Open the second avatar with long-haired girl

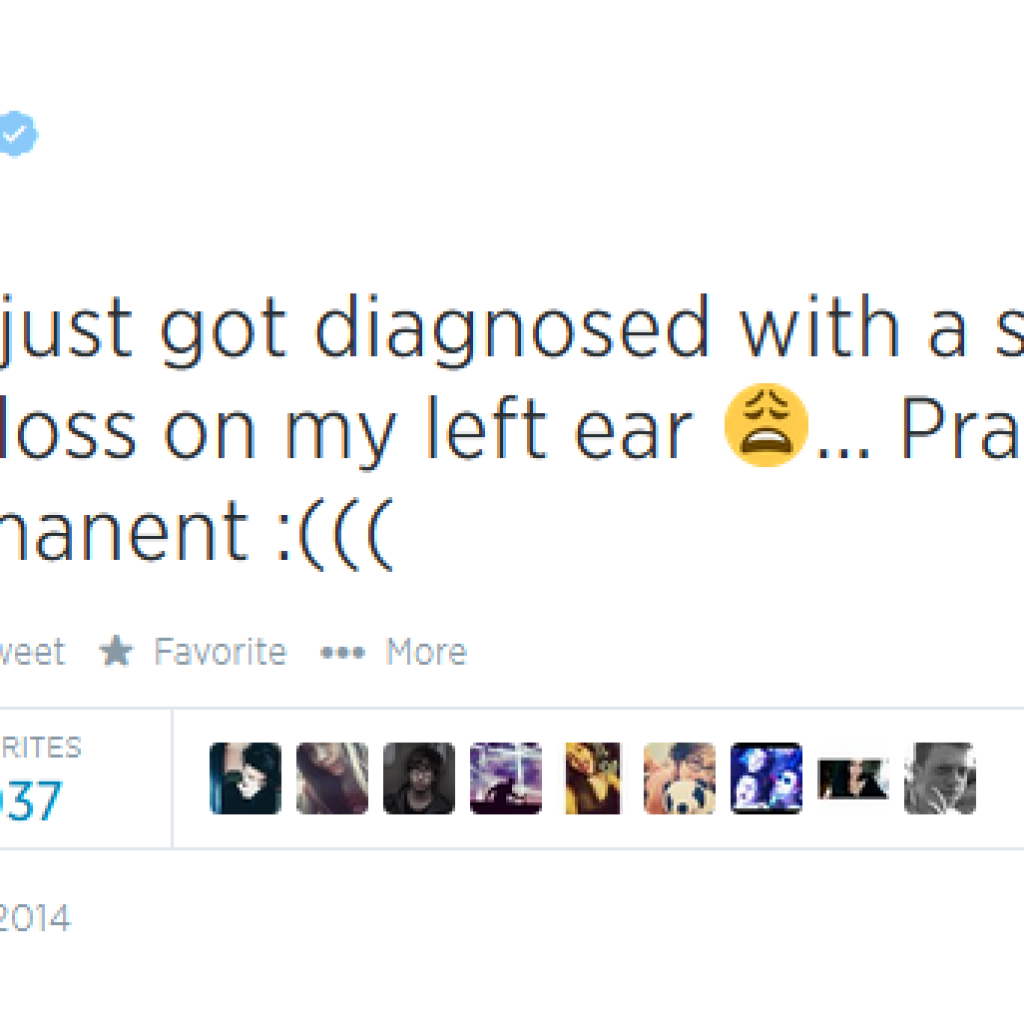[332, 778]
